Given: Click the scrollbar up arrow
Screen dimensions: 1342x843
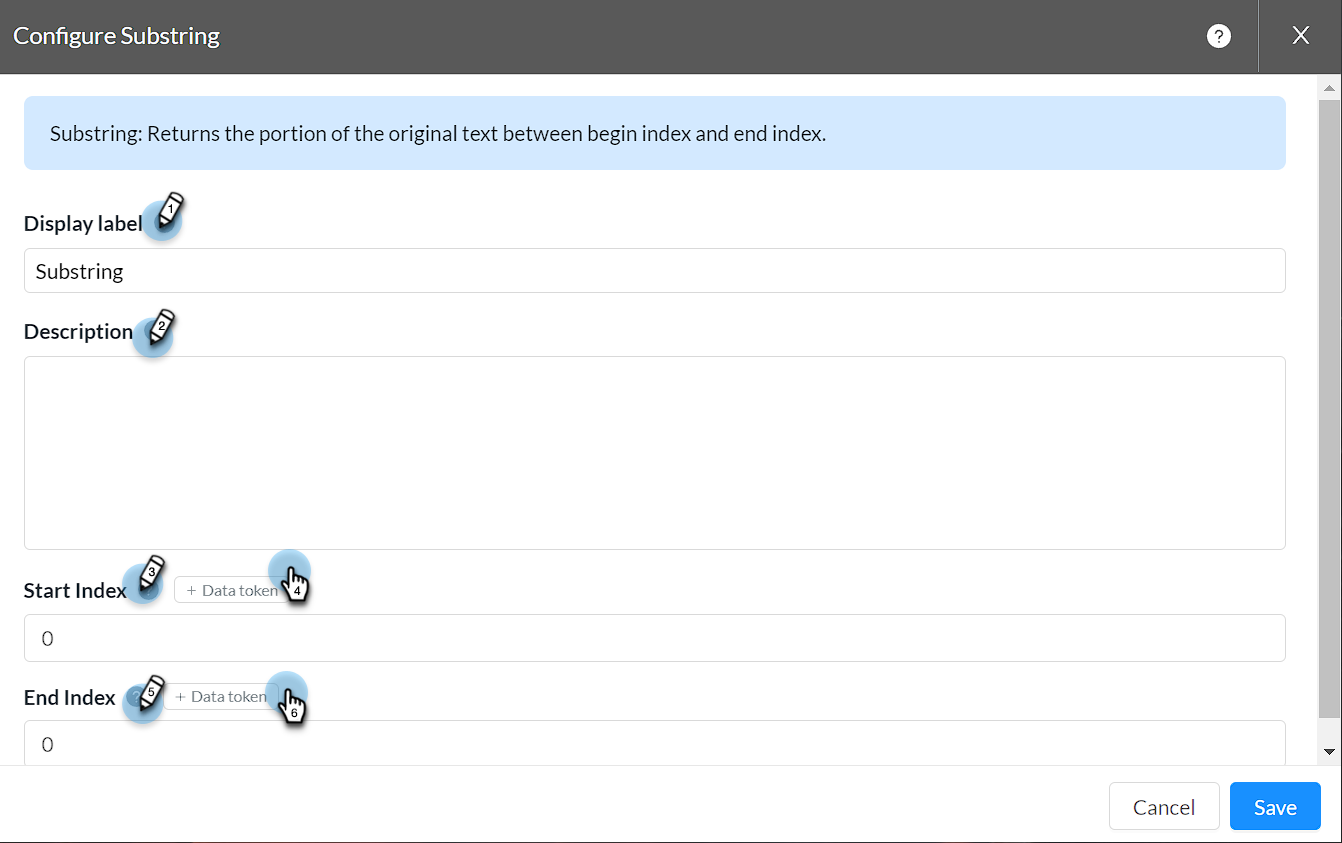Looking at the screenshot, I should click(1329, 89).
